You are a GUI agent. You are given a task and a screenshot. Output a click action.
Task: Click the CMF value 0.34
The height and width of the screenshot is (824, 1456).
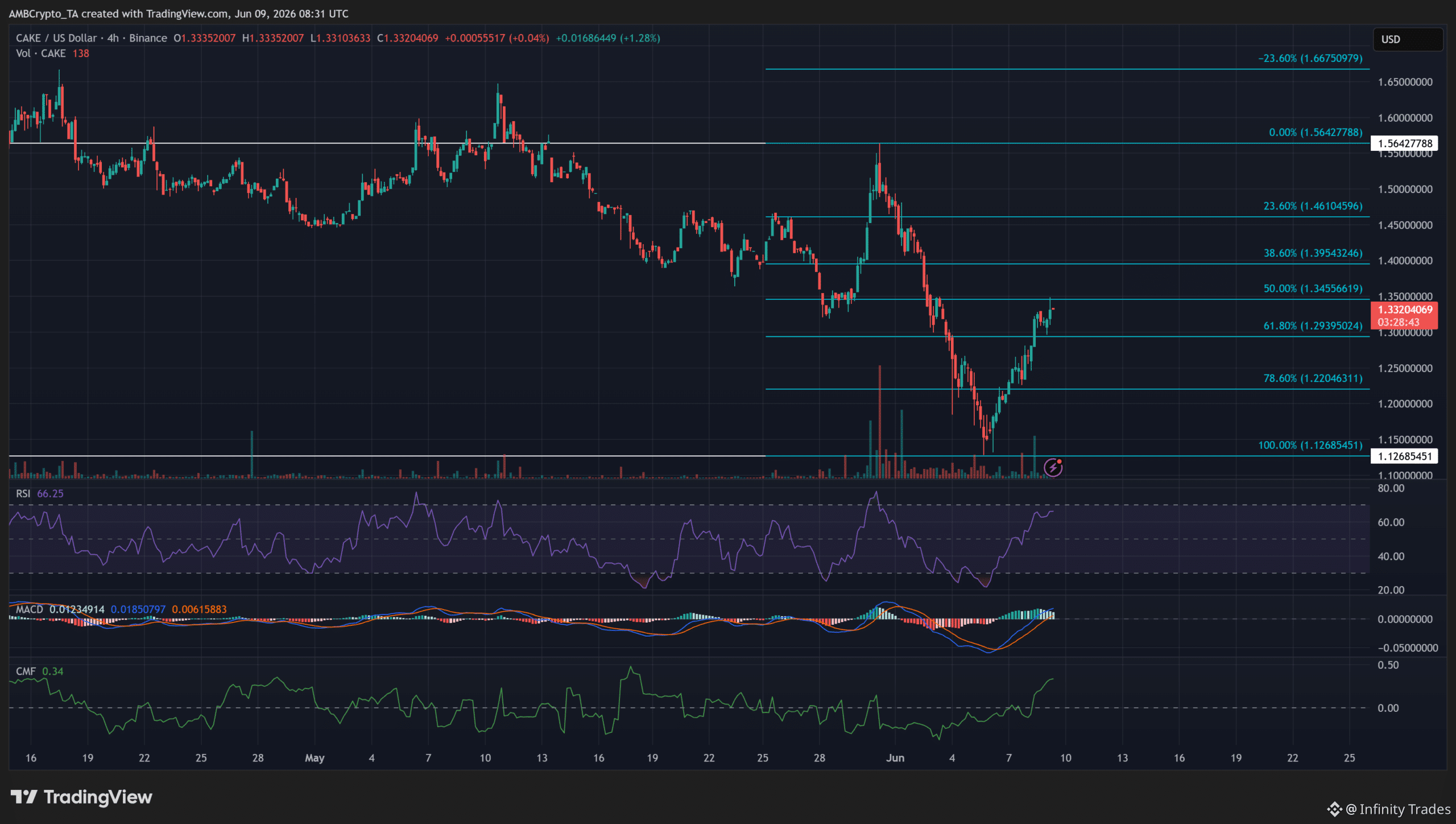(x=53, y=671)
